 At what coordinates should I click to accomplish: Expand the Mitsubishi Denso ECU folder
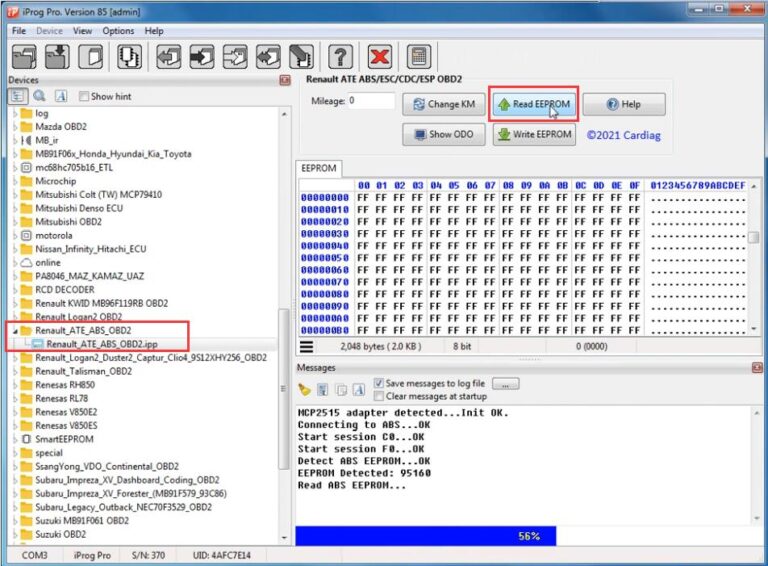click(x=15, y=209)
